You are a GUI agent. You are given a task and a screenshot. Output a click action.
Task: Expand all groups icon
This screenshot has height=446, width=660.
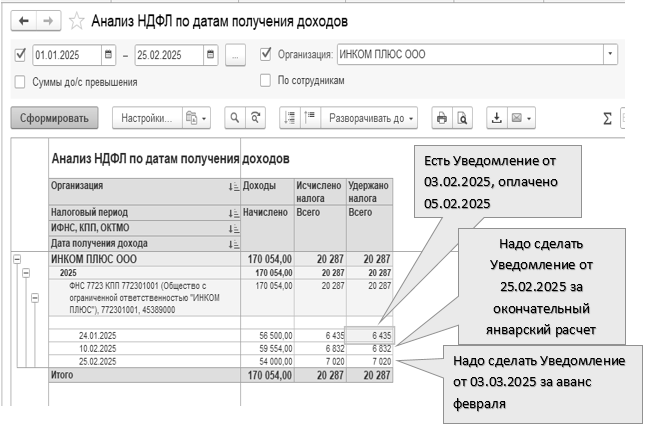click(x=310, y=118)
